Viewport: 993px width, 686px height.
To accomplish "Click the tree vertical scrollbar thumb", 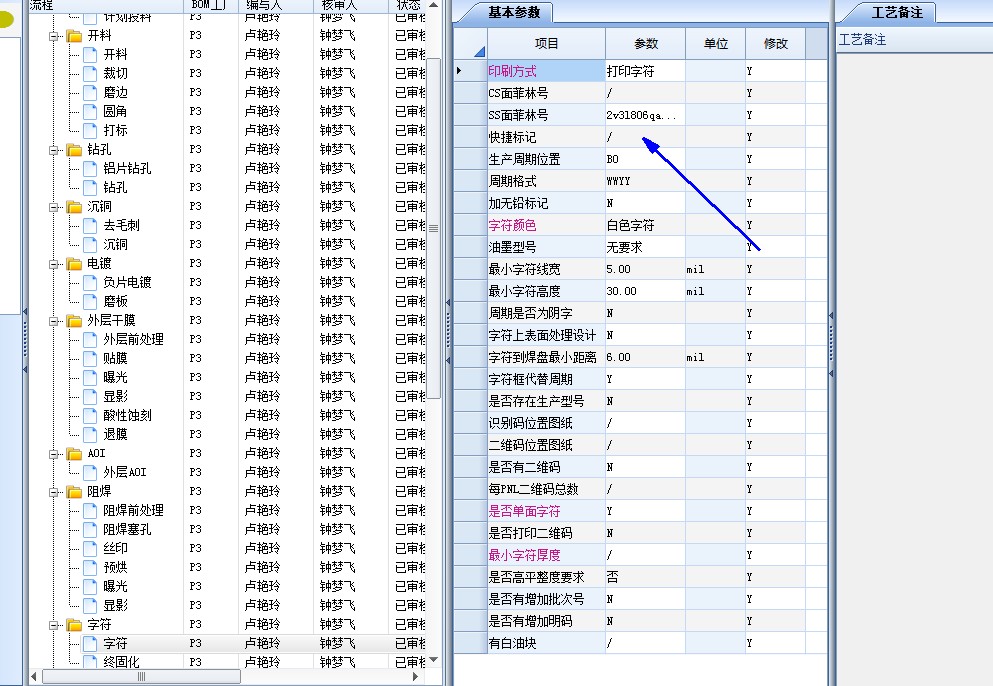I will coord(433,229).
